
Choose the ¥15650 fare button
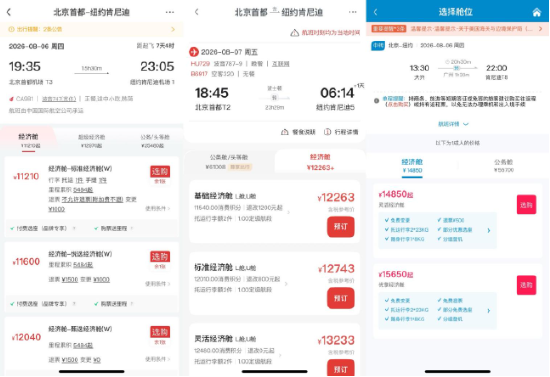coord(526,285)
